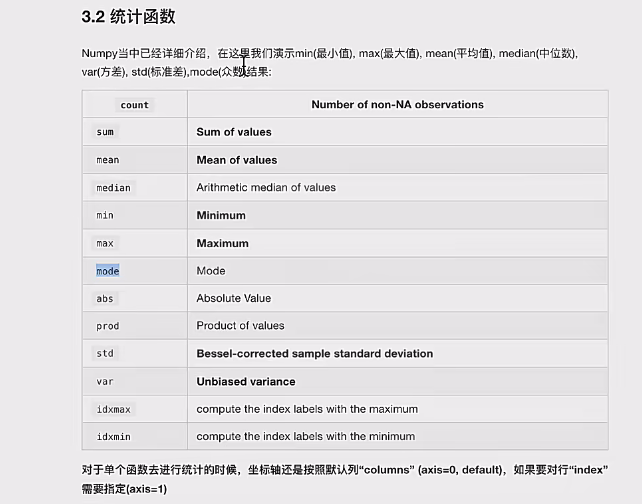Click "Bessel-corrected sample standard deviation" text
642x504 pixels.
[315, 353]
